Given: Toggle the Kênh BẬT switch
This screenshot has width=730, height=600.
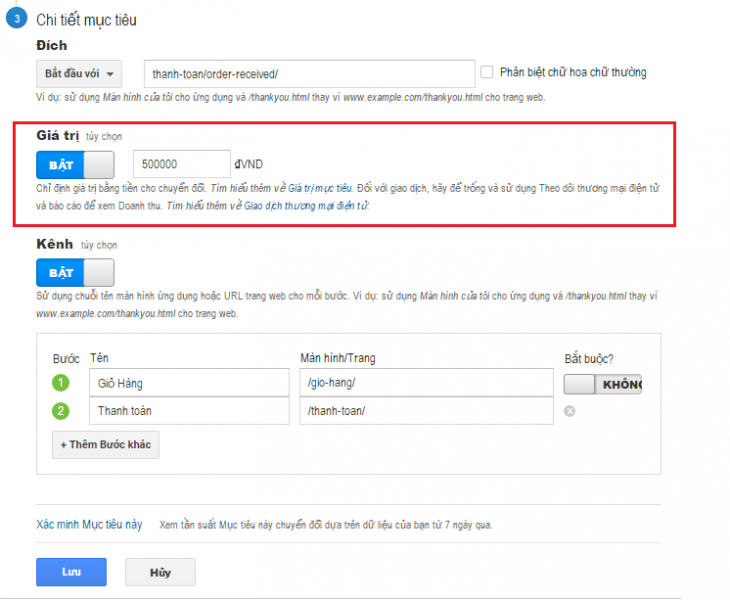Looking at the screenshot, I should 75,272.
